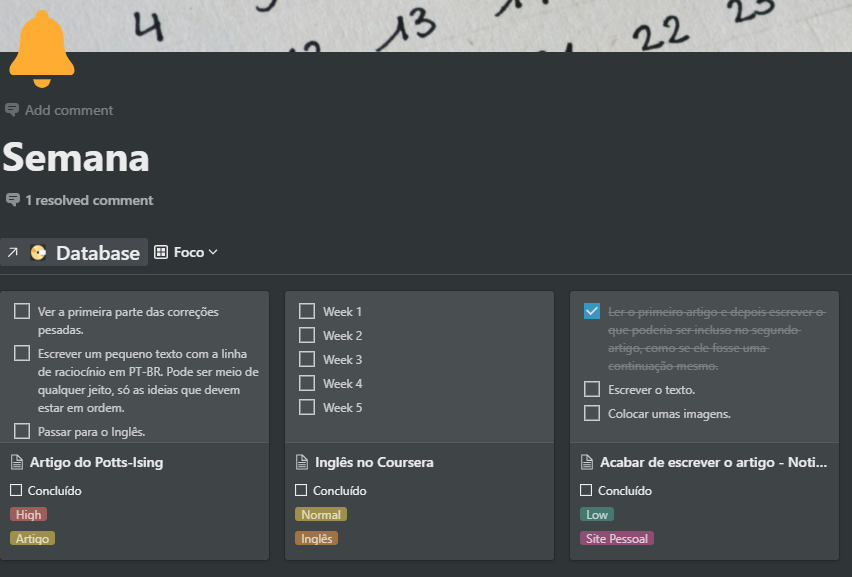Click the Database disc emoji icon
The height and width of the screenshot is (577, 852).
38,253
